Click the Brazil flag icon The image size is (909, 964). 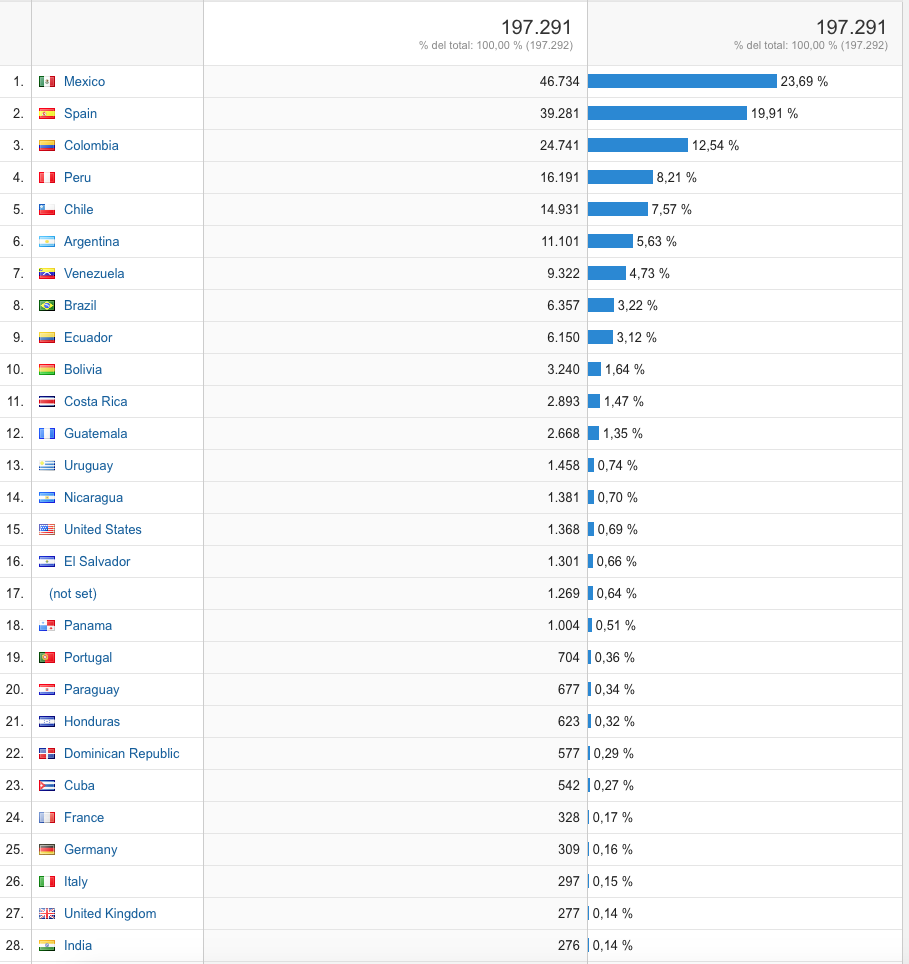tap(47, 306)
